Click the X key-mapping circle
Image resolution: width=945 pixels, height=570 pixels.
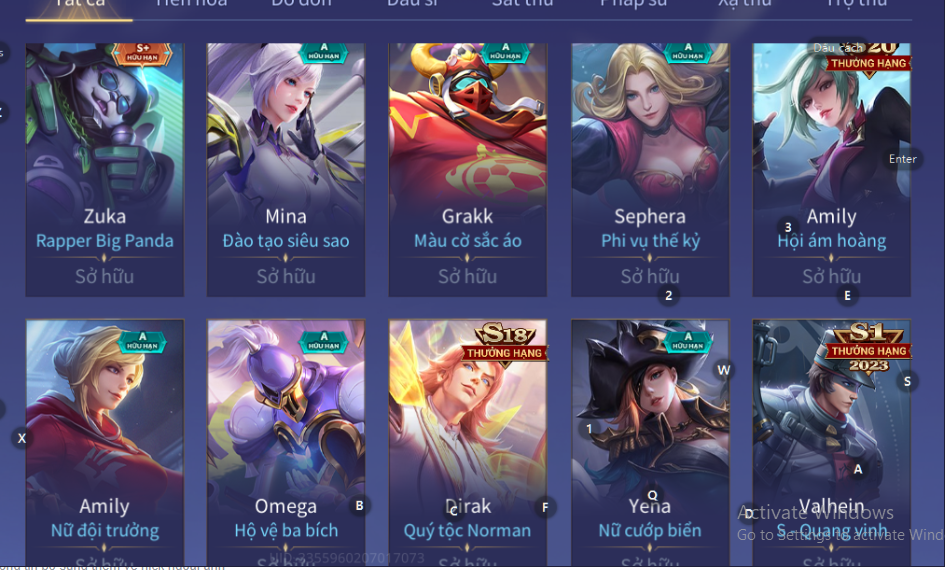[x=22, y=438]
